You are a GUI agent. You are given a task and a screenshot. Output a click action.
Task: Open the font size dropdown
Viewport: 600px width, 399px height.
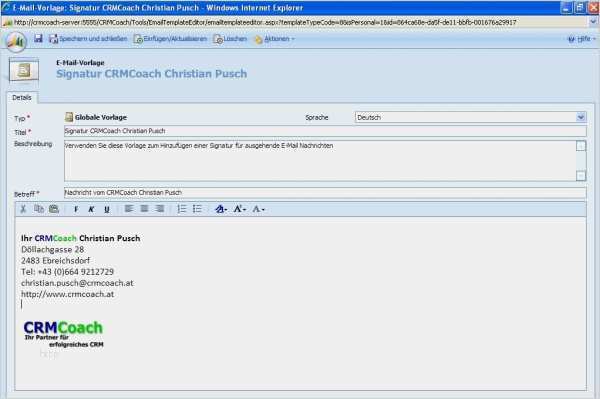(240, 209)
